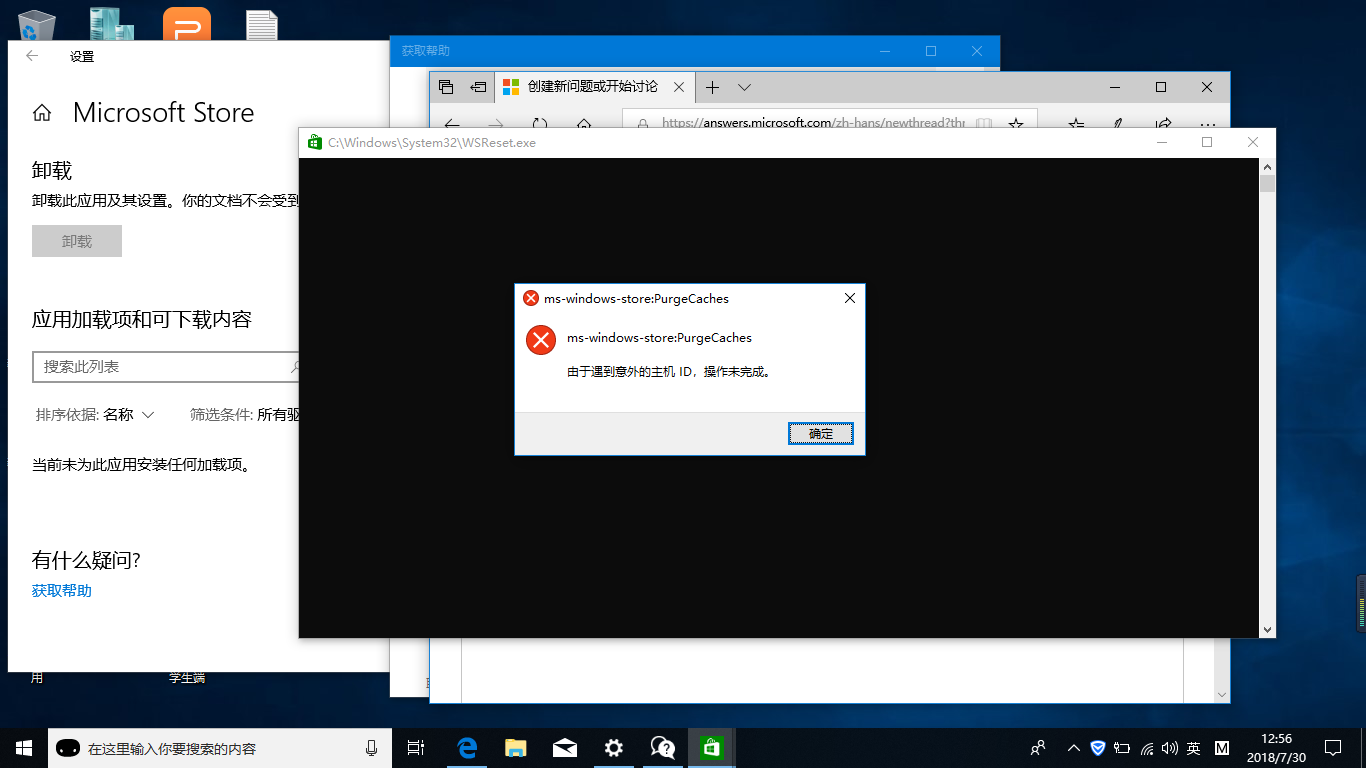This screenshot has width=1366, height=768.
Task: Click the grayed-out 卸载 button in Settings
Action: coord(77,241)
